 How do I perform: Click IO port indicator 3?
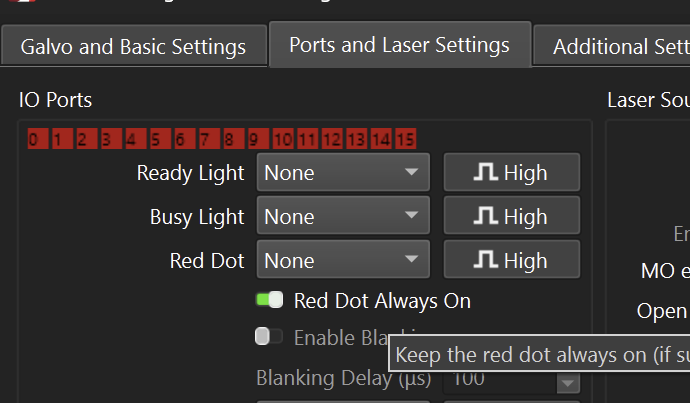(106, 140)
